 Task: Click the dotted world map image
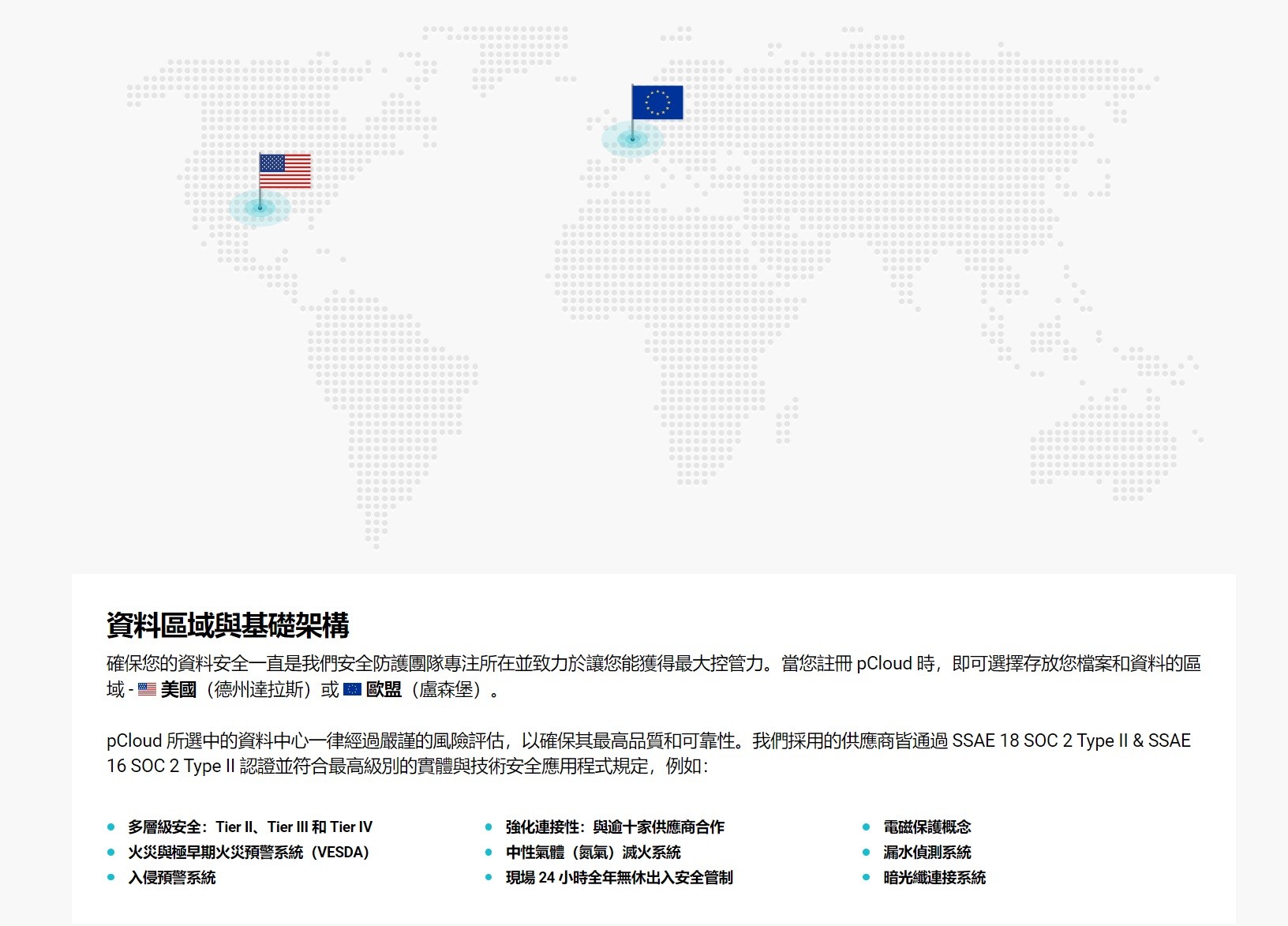coord(665,287)
